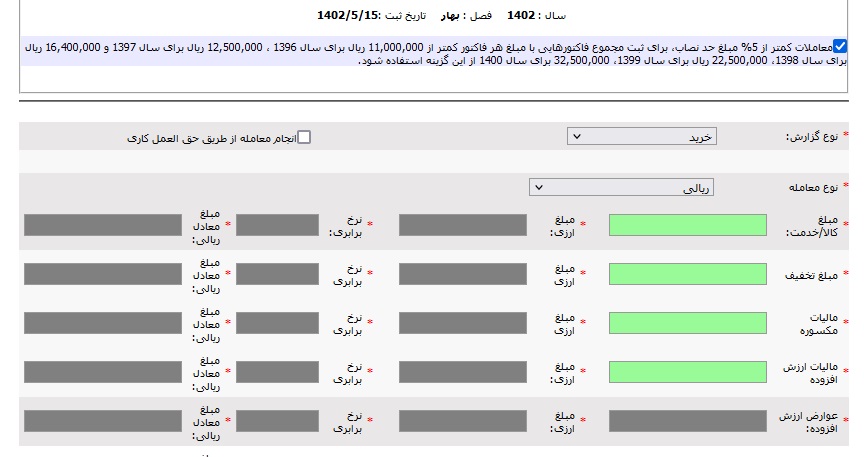
Task: Focus 'نرخ برابری' field in the عوارض ارزش افزوده row
Action: coord(277,420)
